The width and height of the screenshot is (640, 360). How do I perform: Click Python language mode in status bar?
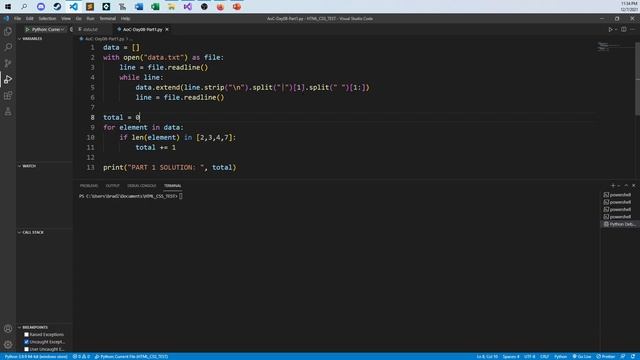pyautogui.click(x=560, y=356)
